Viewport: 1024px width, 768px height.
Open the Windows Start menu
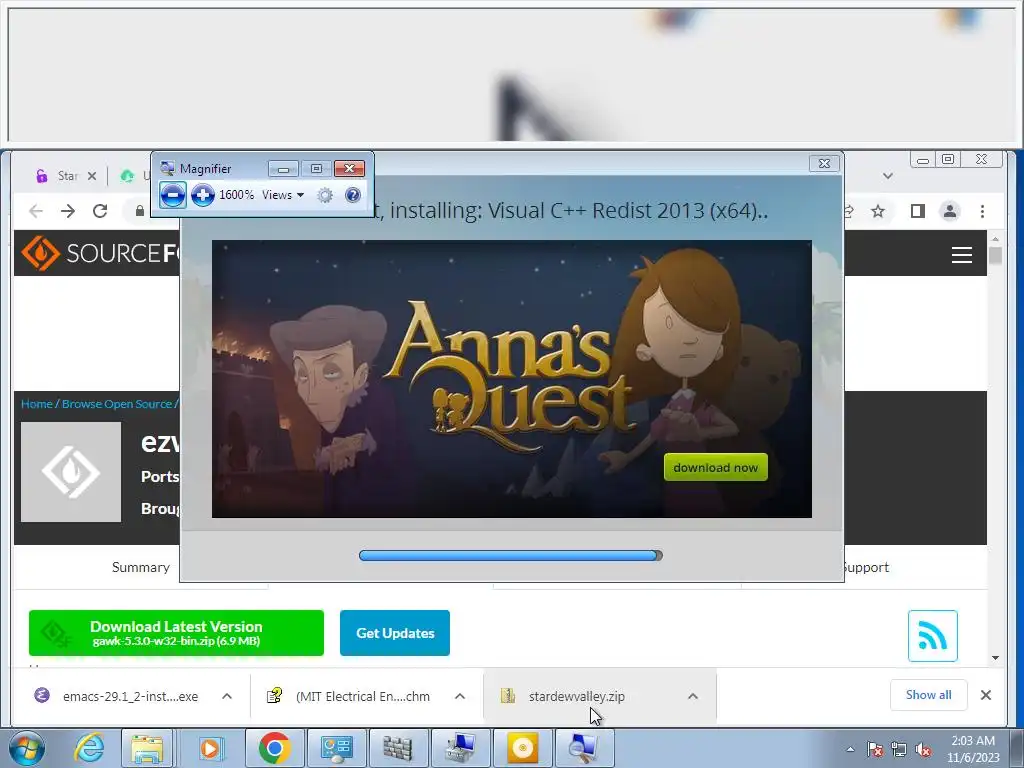[27, 748]
